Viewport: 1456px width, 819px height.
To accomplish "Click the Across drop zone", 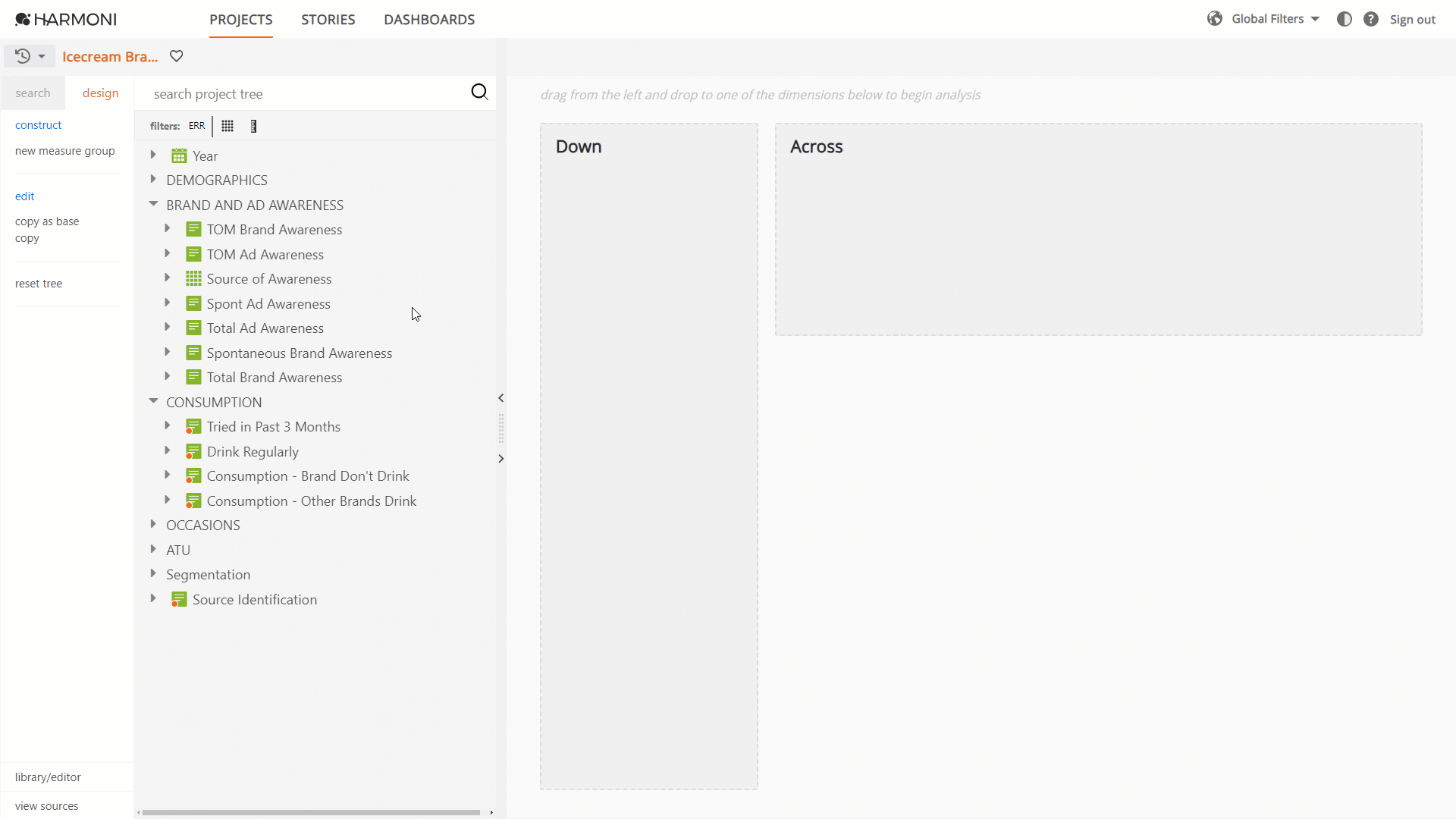I will tap(1098, 229).
